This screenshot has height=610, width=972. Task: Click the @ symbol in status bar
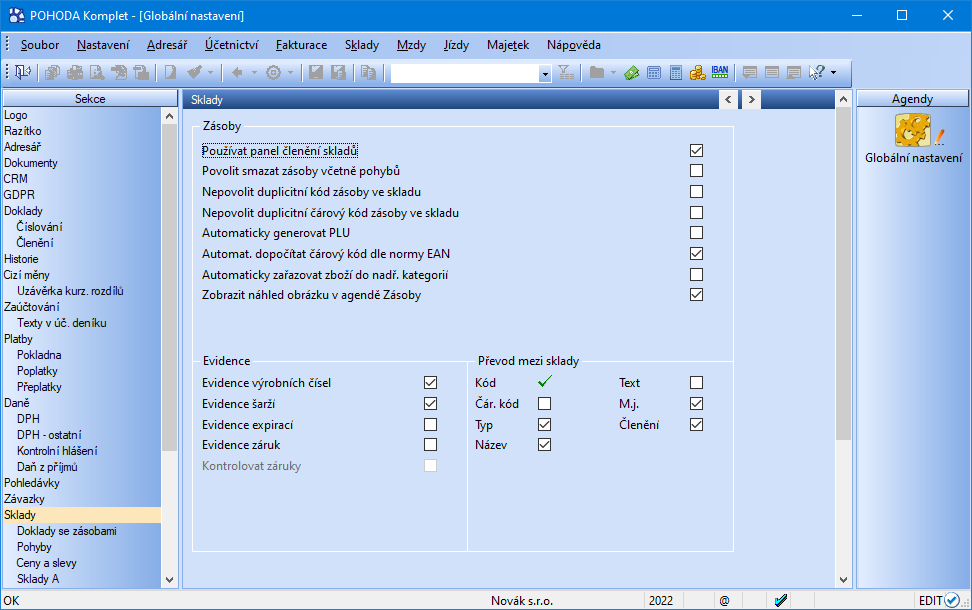click(x=724, y=600)
